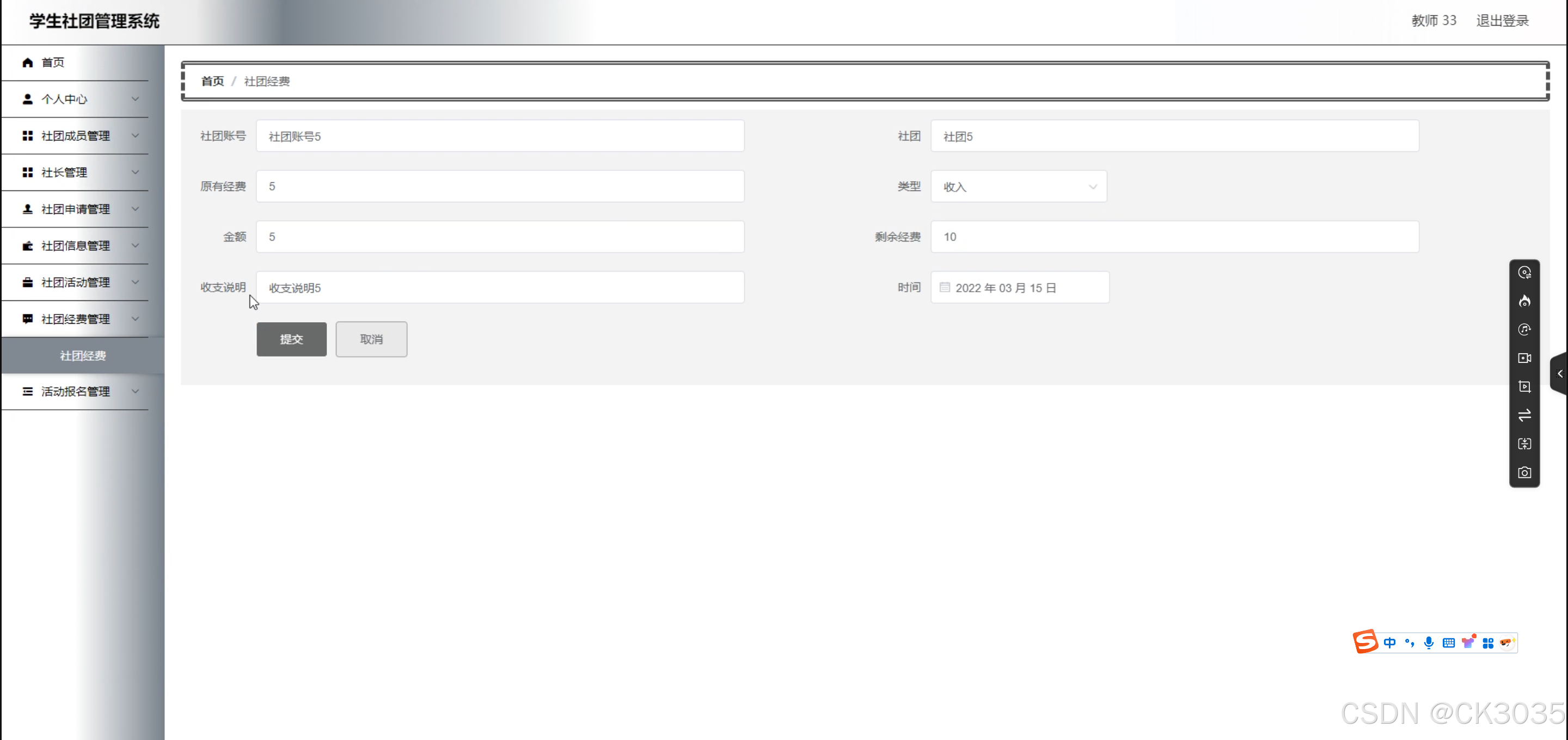Click the crop video icon in right toolbar

click(x=1524, y=386)
